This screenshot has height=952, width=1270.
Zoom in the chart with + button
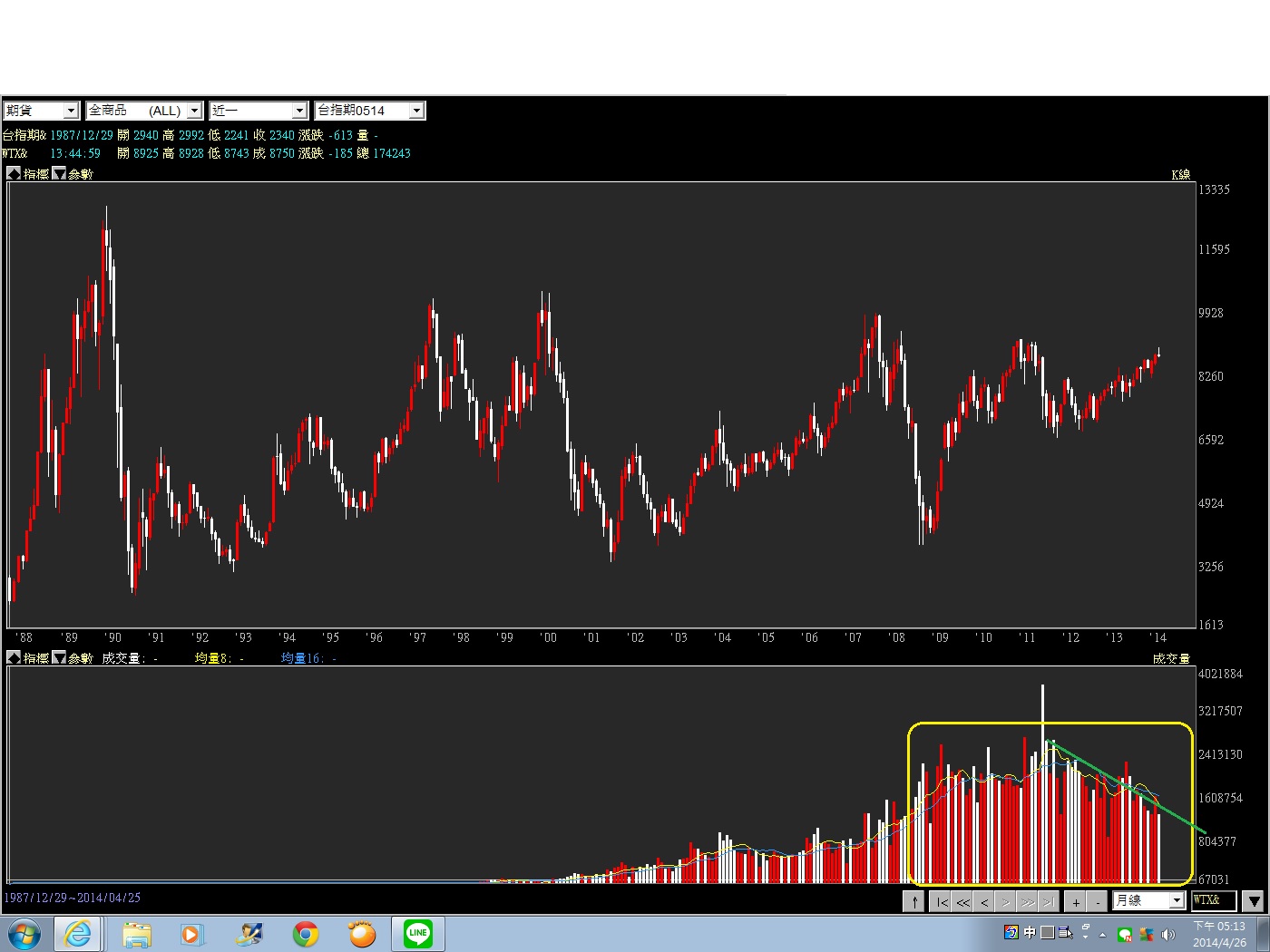point(1075,901)
